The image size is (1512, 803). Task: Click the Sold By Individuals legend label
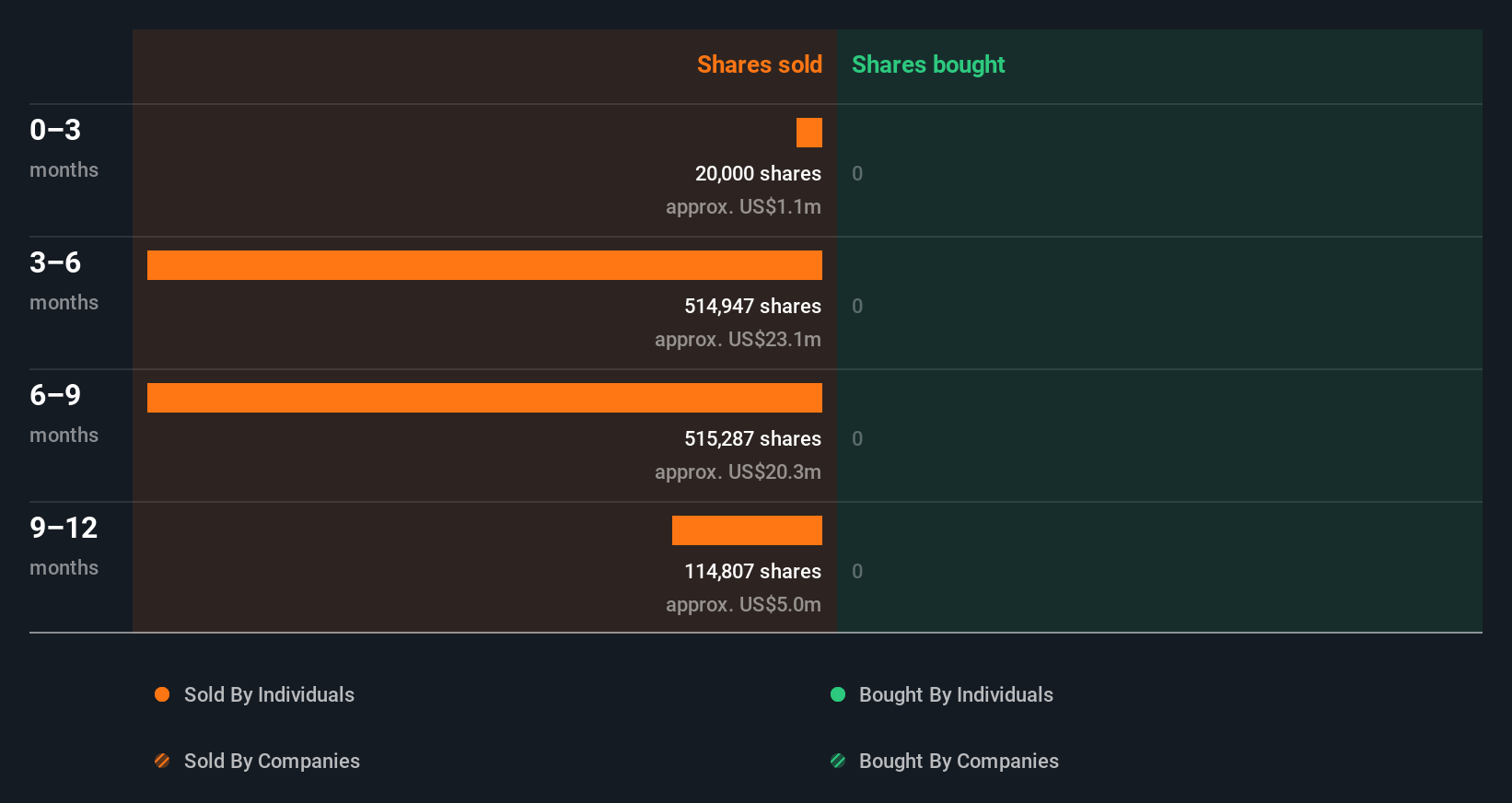click(269, 694)
